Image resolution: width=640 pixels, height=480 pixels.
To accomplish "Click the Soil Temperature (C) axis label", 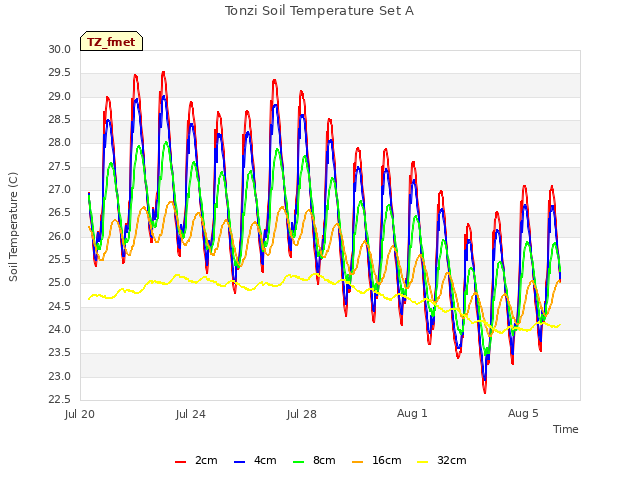I will pos(13,227).
